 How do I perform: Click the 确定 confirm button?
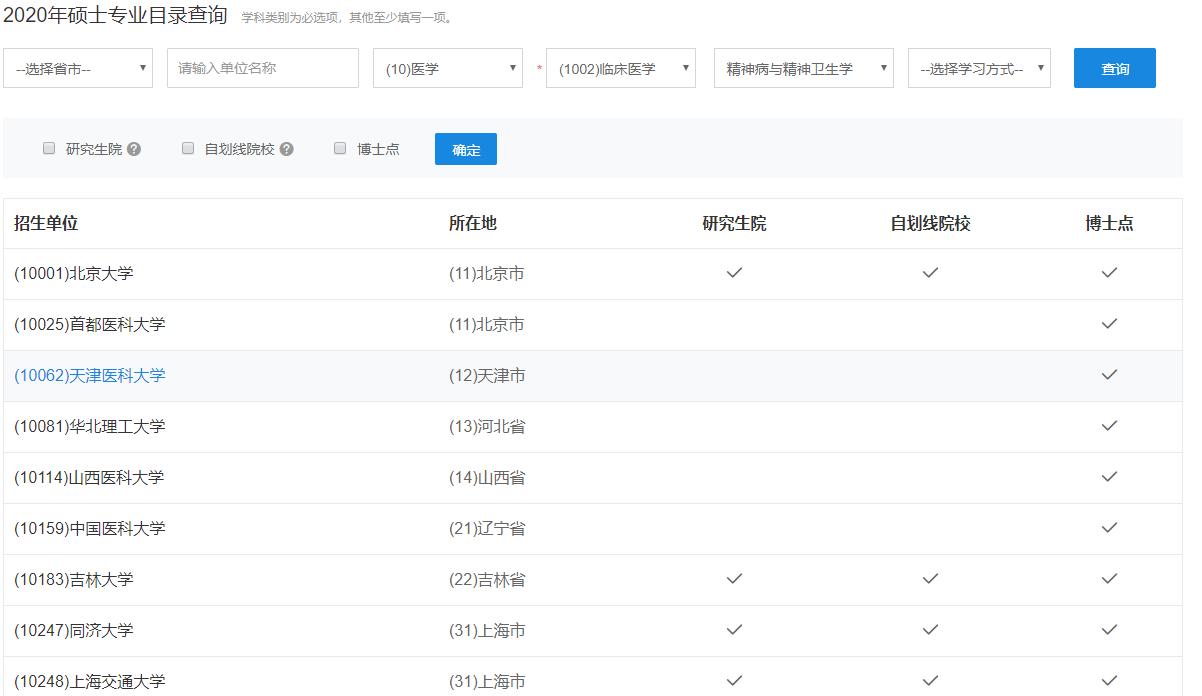(x=466, y=149)
